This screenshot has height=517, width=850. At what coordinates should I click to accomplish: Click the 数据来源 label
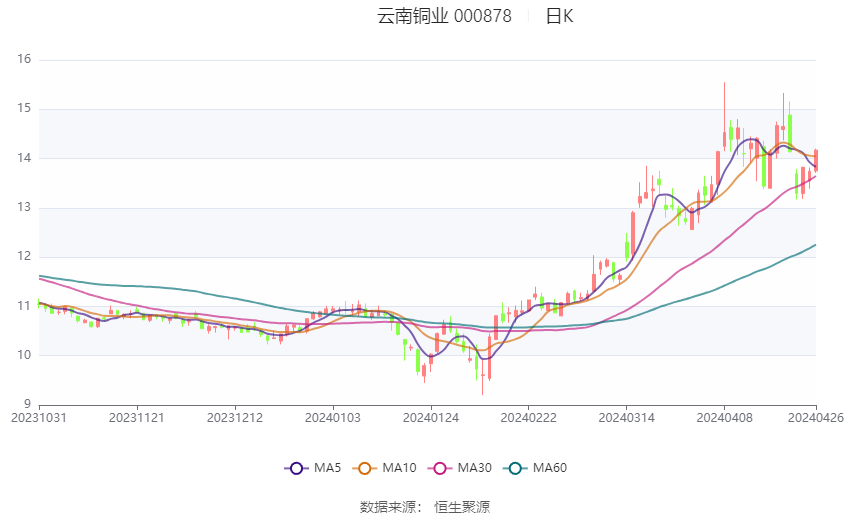click(x=388, y=507)
